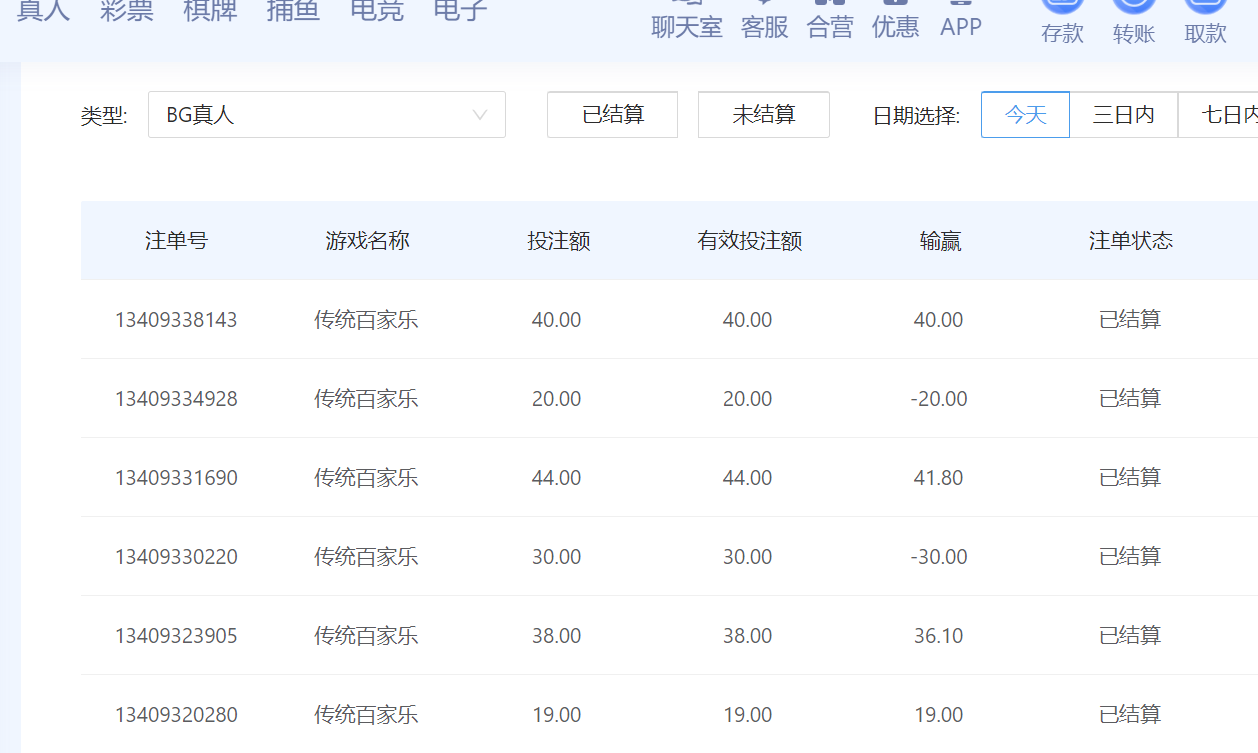Open the 彩票 lottery menu
This screenshot has height=753, width=1258.
pyautogui.click(x=127, y=10)
